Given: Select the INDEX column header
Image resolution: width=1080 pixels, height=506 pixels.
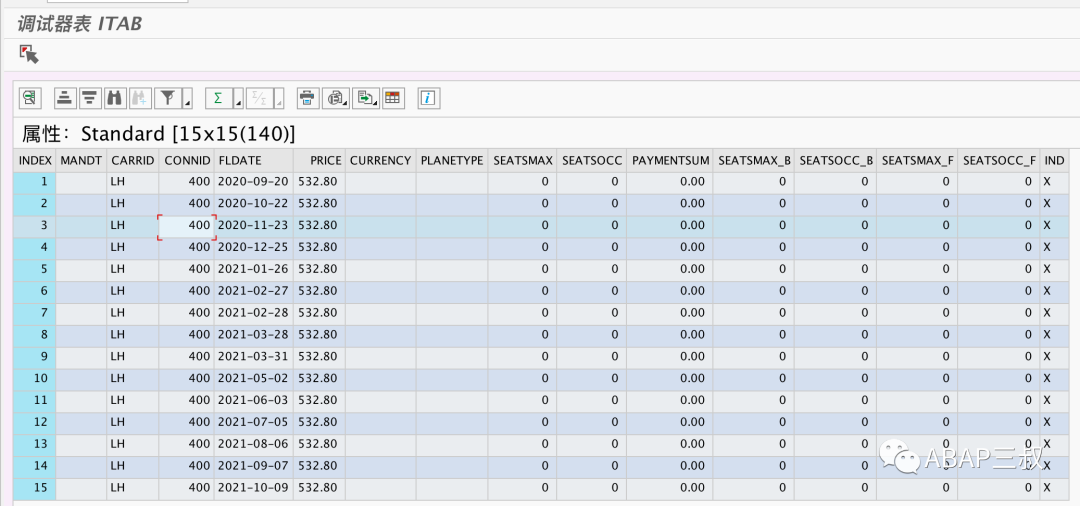Looking at the screenshot, I should click(x=35, y=160).
